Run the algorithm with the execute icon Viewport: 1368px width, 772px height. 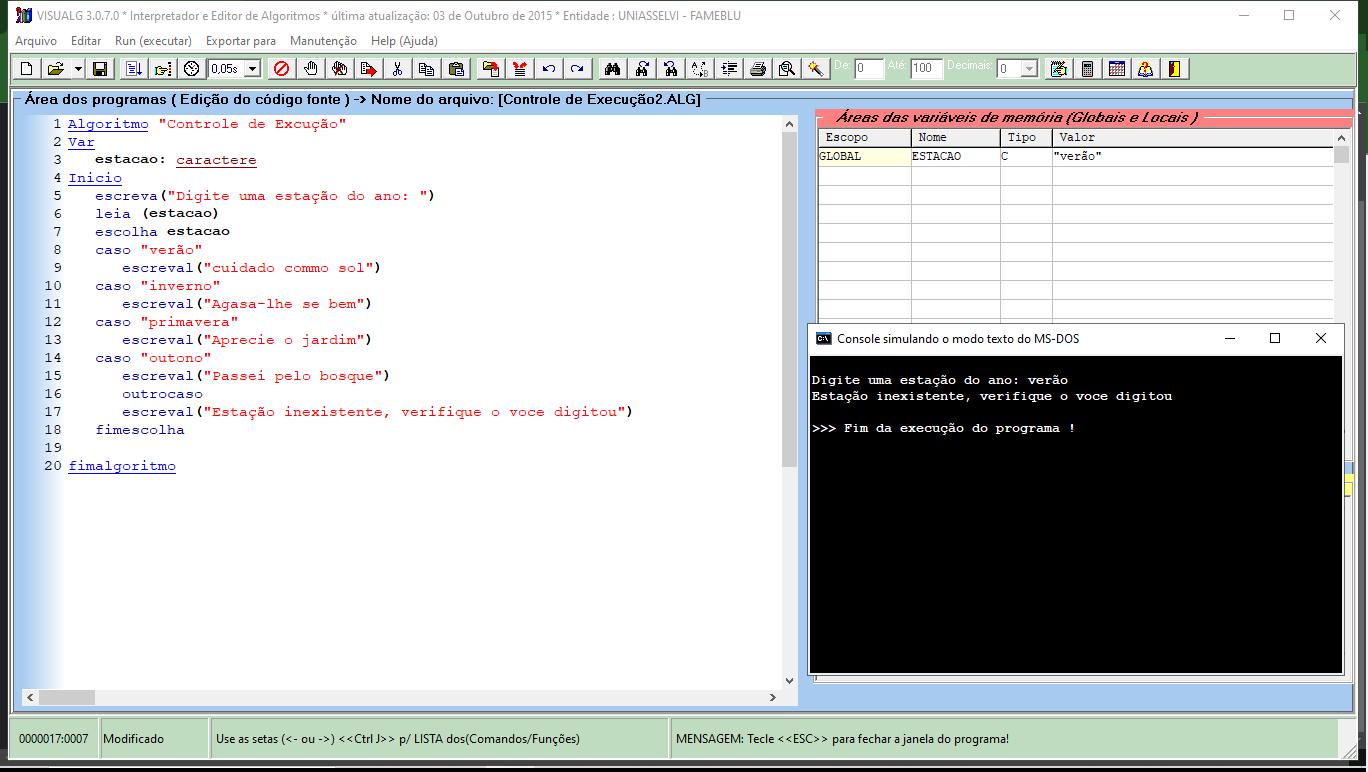tap(134, 69)
